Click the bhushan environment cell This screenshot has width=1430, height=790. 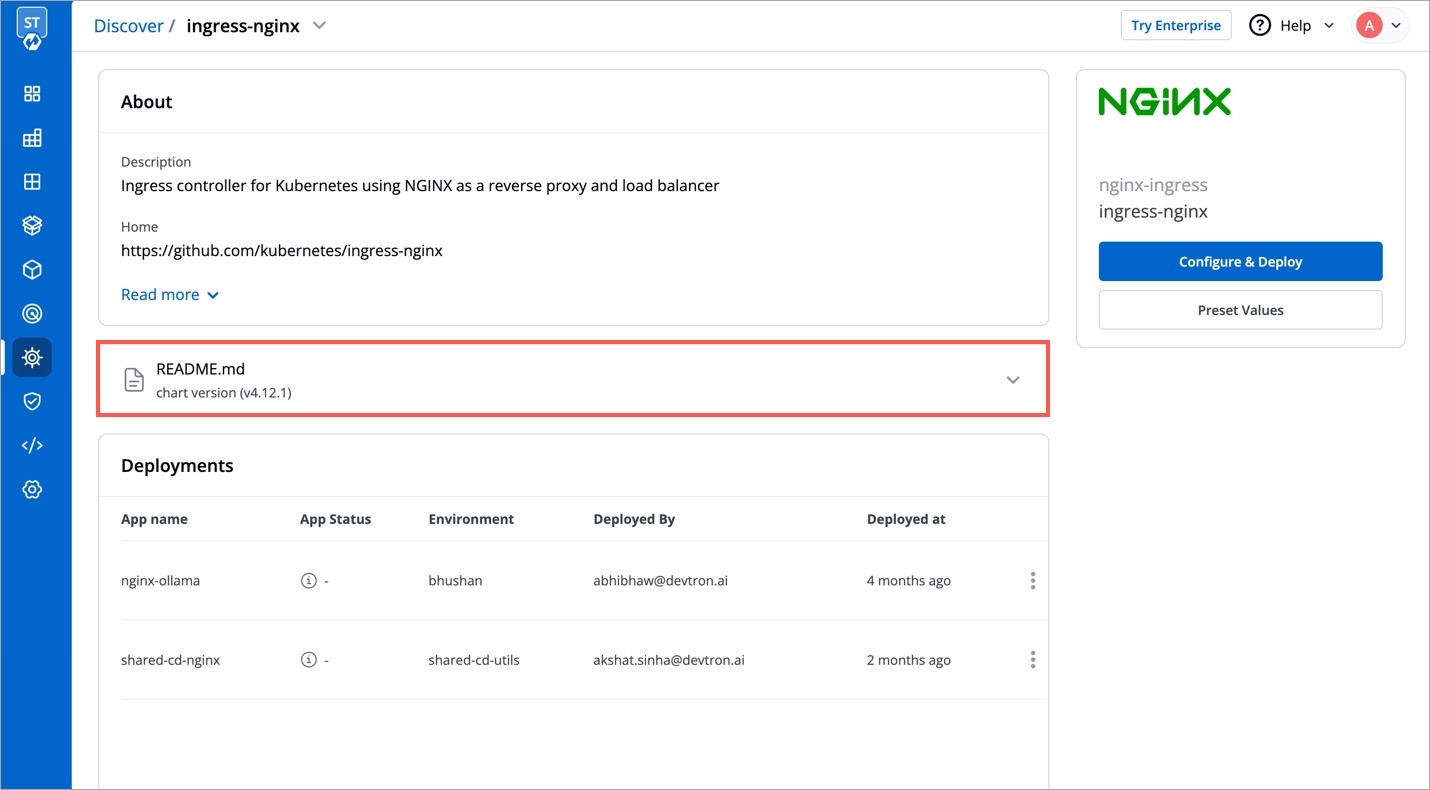(455, 581)
